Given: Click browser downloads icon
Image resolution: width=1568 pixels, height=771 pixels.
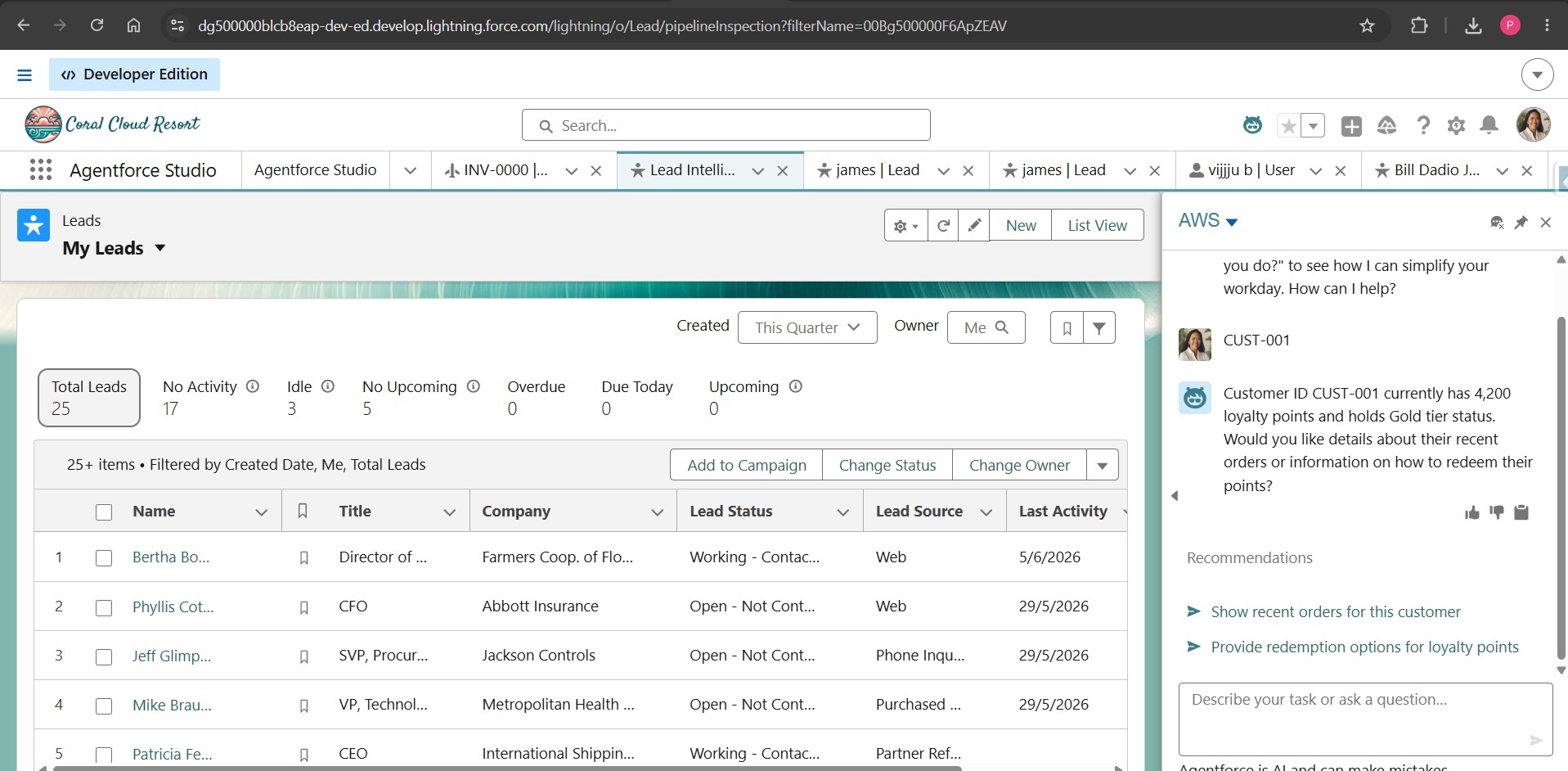Looking at the screenshot, I should point(1473,25).
